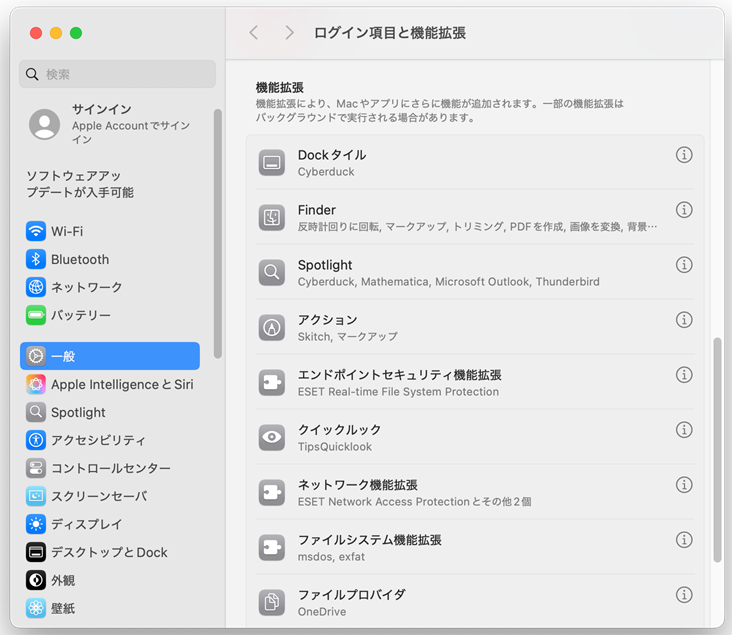The width and height of the screenshot is (732, 635).
Task: Open Apple Intelligence と Siri settings
Action: point(122,384)
